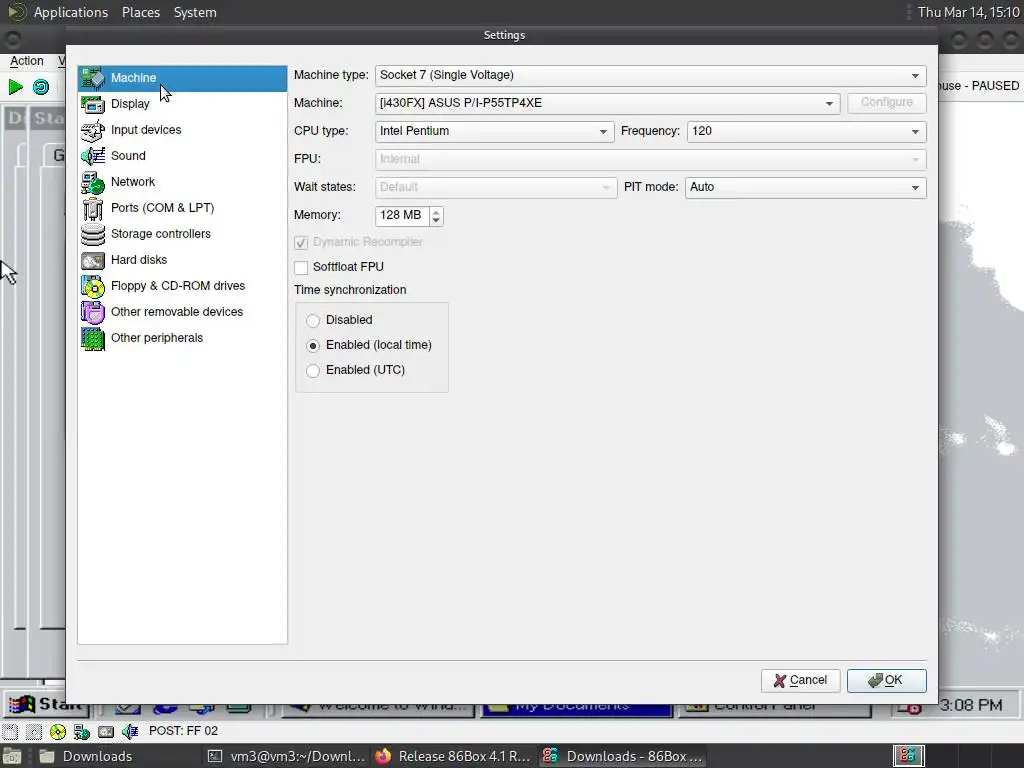This screenshot has width=1024, height=768.
Task: Select Enabled (UTC) radio button
Action: 313,370
